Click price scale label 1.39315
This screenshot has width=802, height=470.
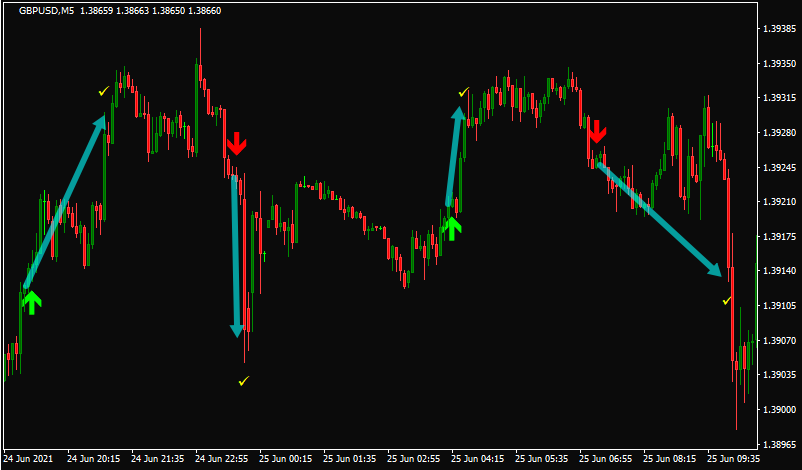pyautogui.click(x=779, y=98)
